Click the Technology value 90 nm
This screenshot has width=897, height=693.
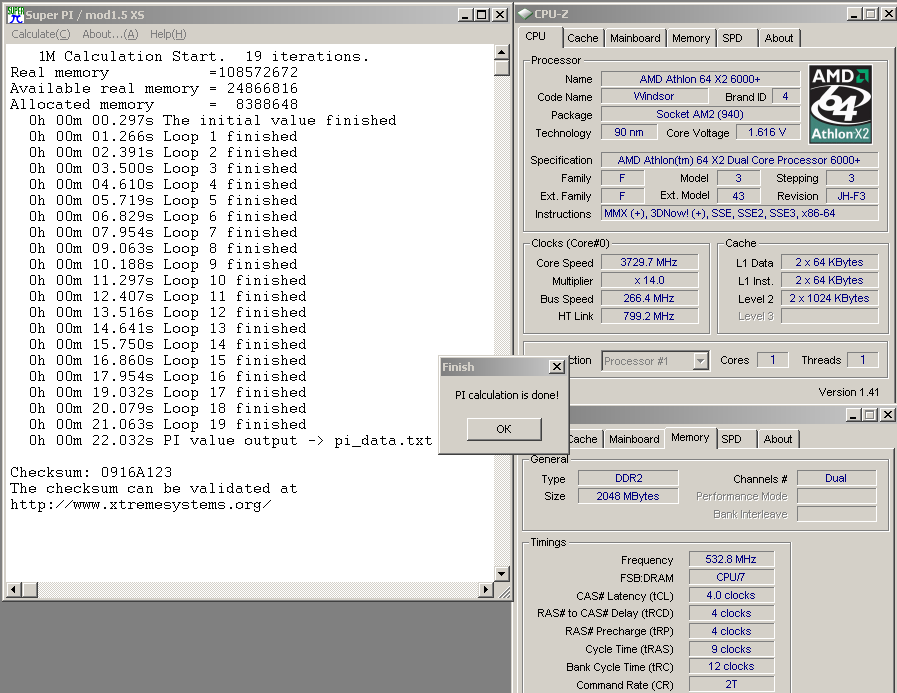click(629, 133)
